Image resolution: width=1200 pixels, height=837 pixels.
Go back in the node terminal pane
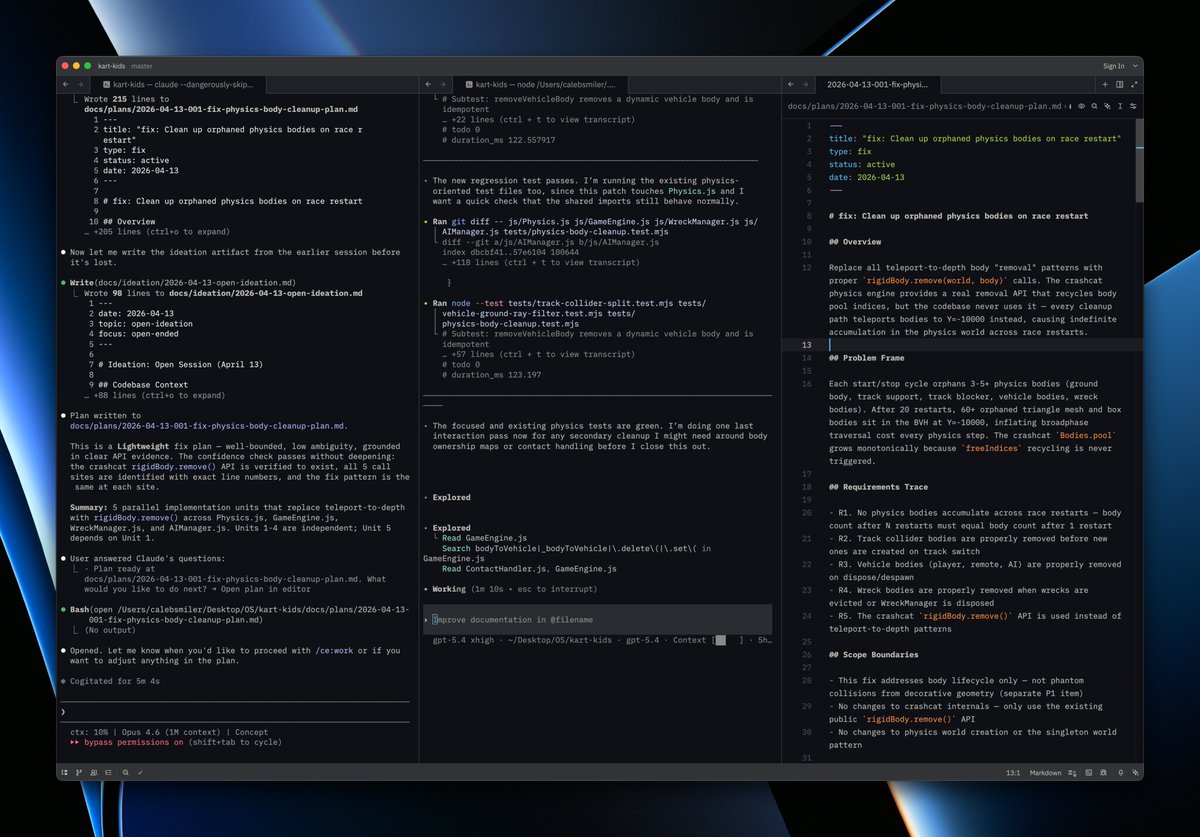coord(427,85)
